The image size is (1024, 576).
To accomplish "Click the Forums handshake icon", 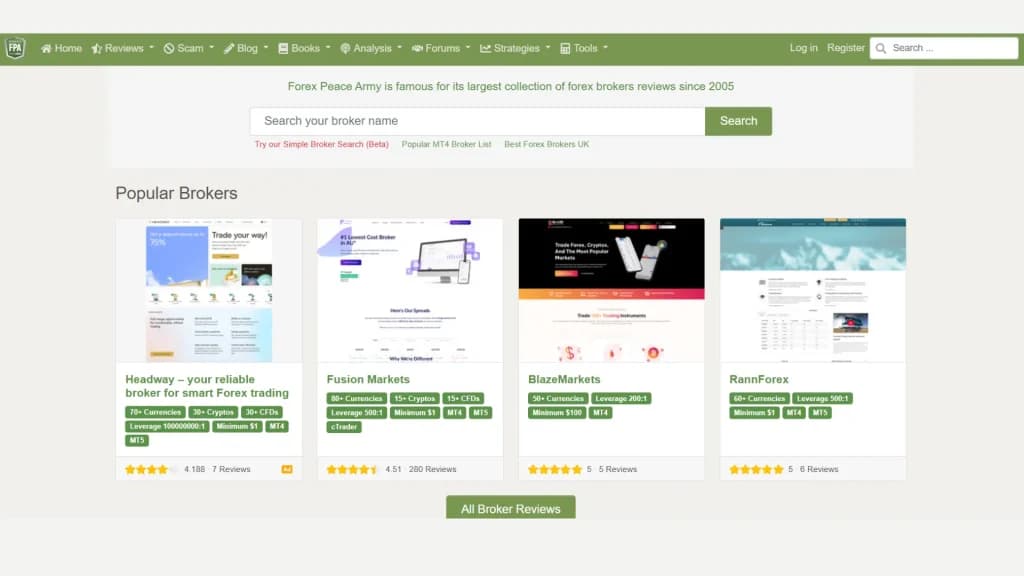I will (417, 48).
